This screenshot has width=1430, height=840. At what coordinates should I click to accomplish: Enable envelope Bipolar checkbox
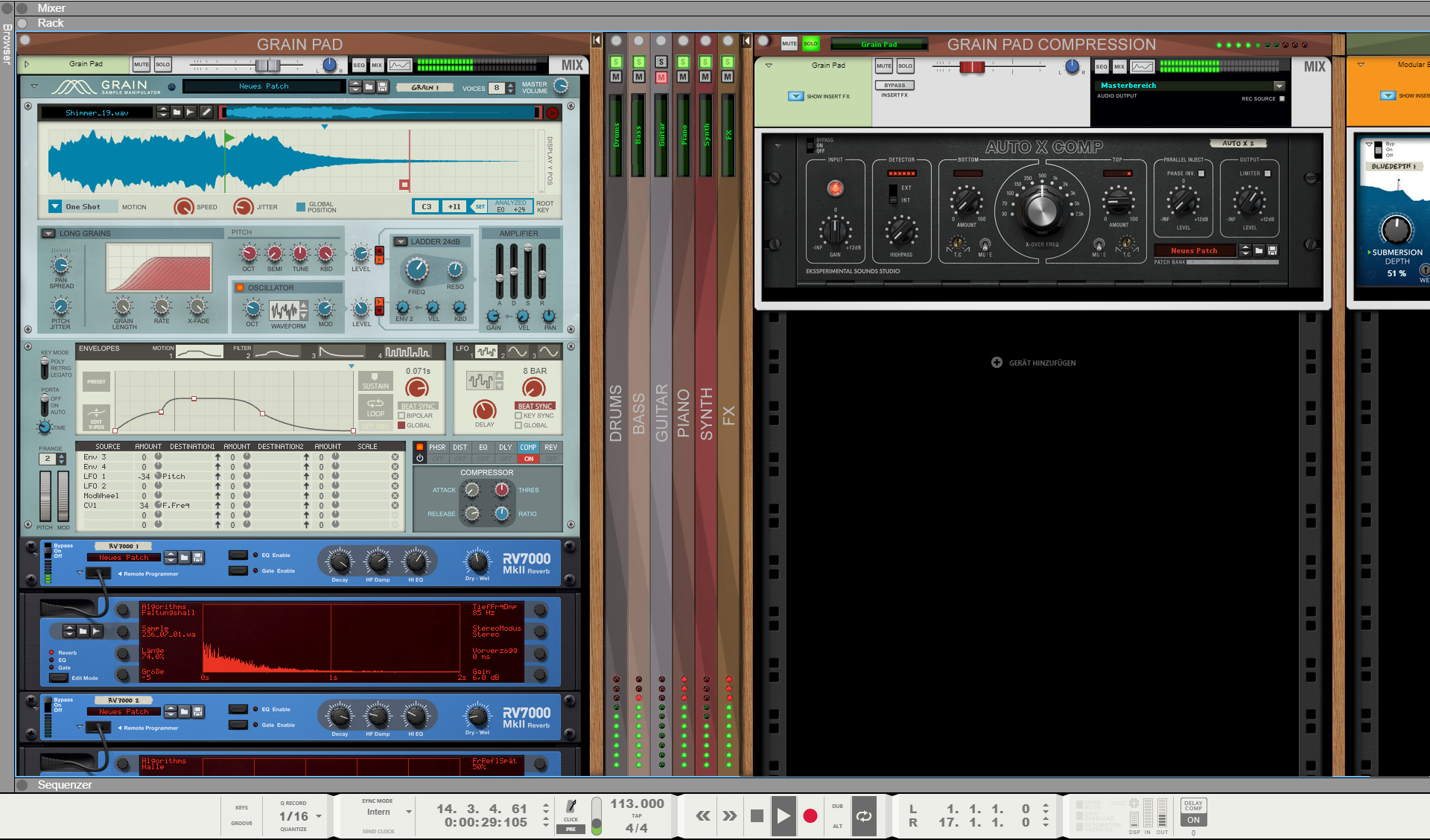coord(401,416)
